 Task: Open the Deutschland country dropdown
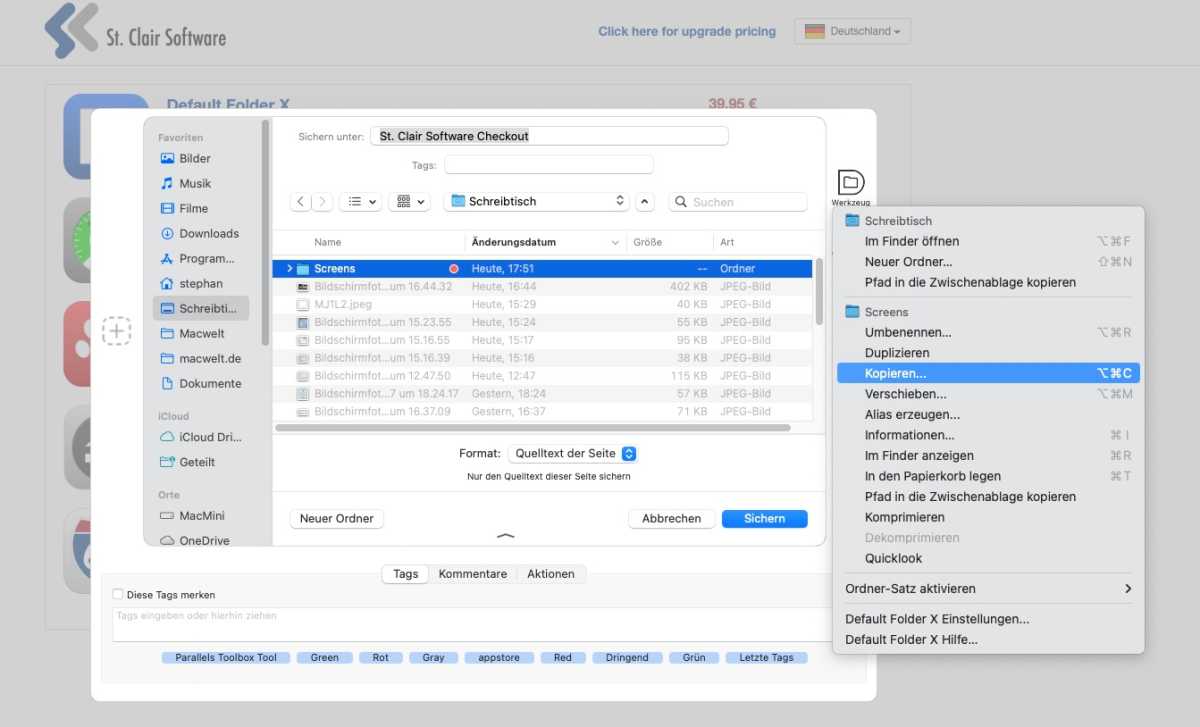853,31
